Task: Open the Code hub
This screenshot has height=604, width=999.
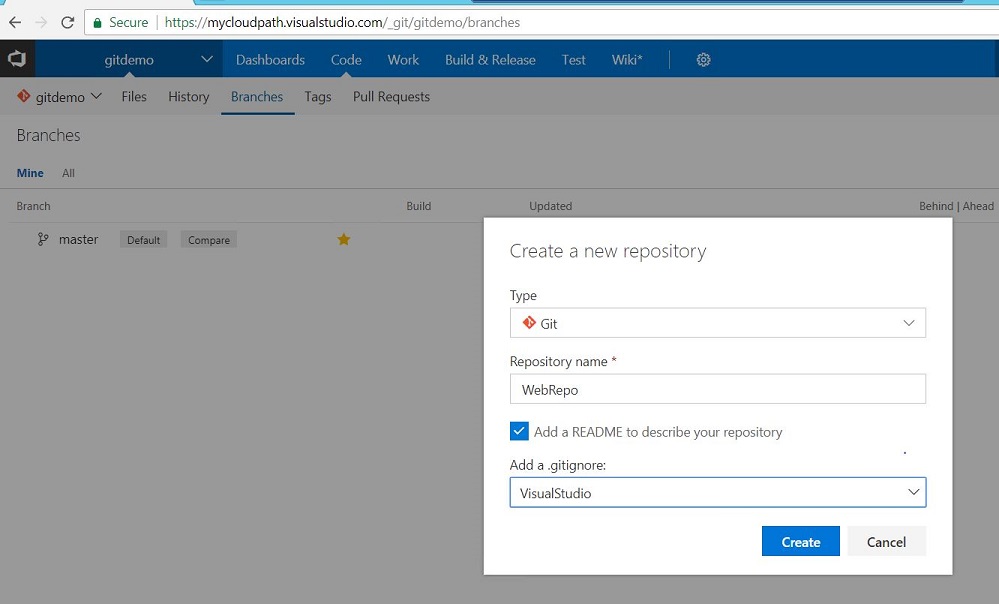Action: [346, 60]
